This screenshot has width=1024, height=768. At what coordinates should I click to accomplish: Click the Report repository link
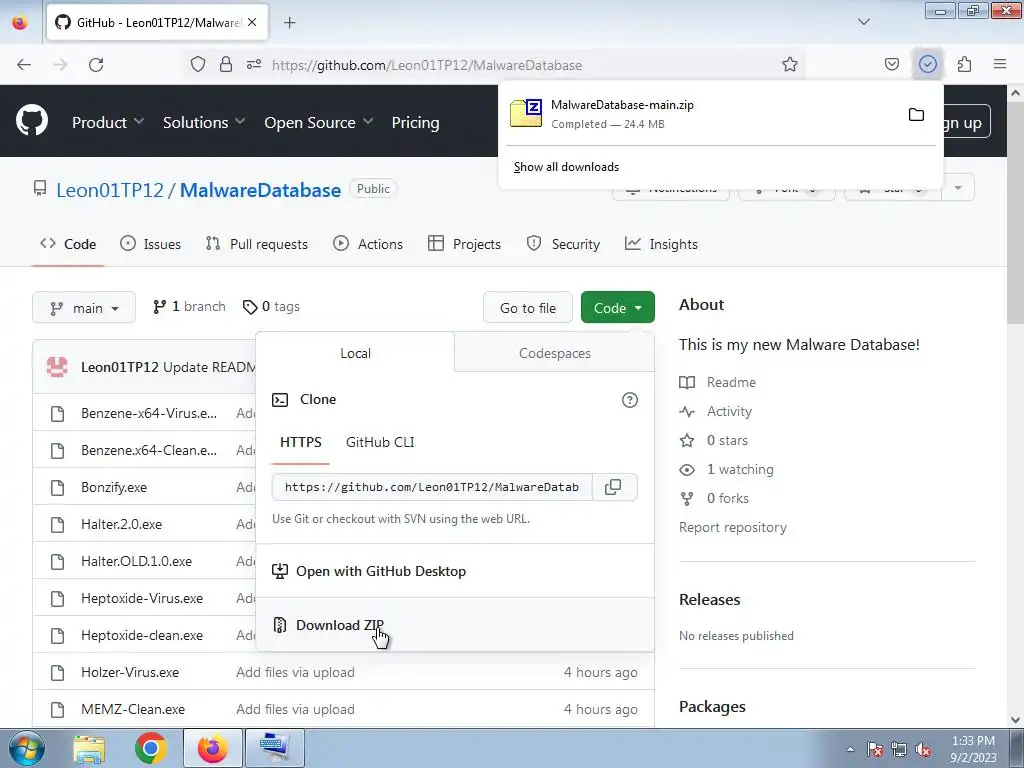point(733,527)
